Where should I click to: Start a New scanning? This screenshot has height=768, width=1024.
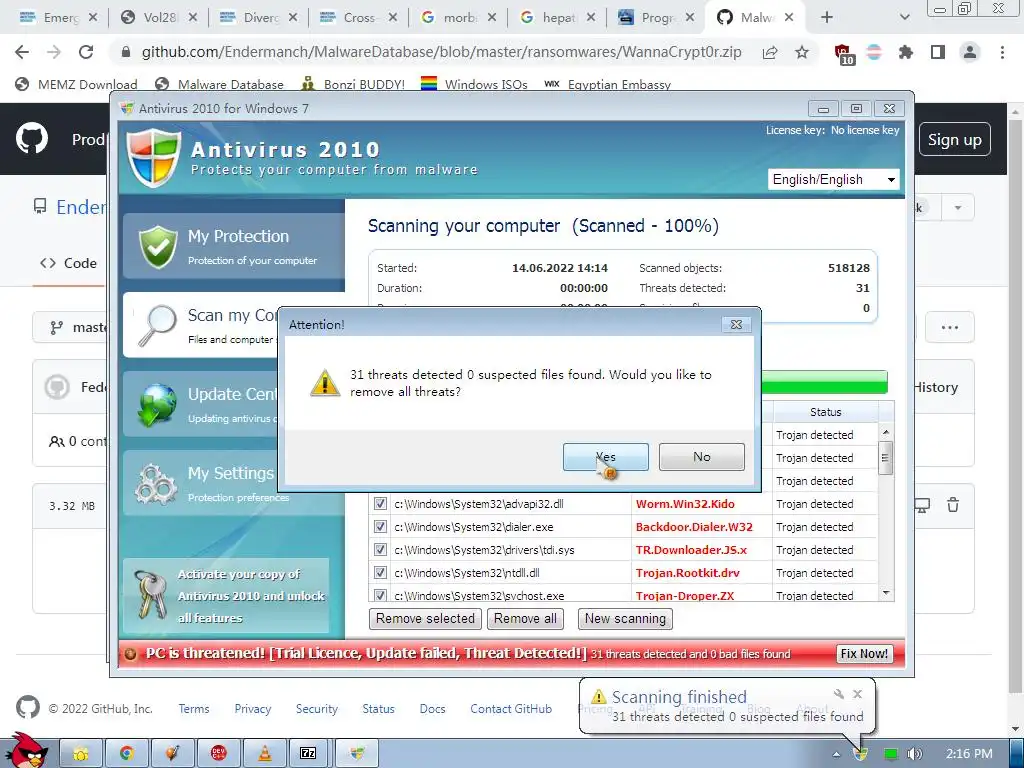point(625,618)
